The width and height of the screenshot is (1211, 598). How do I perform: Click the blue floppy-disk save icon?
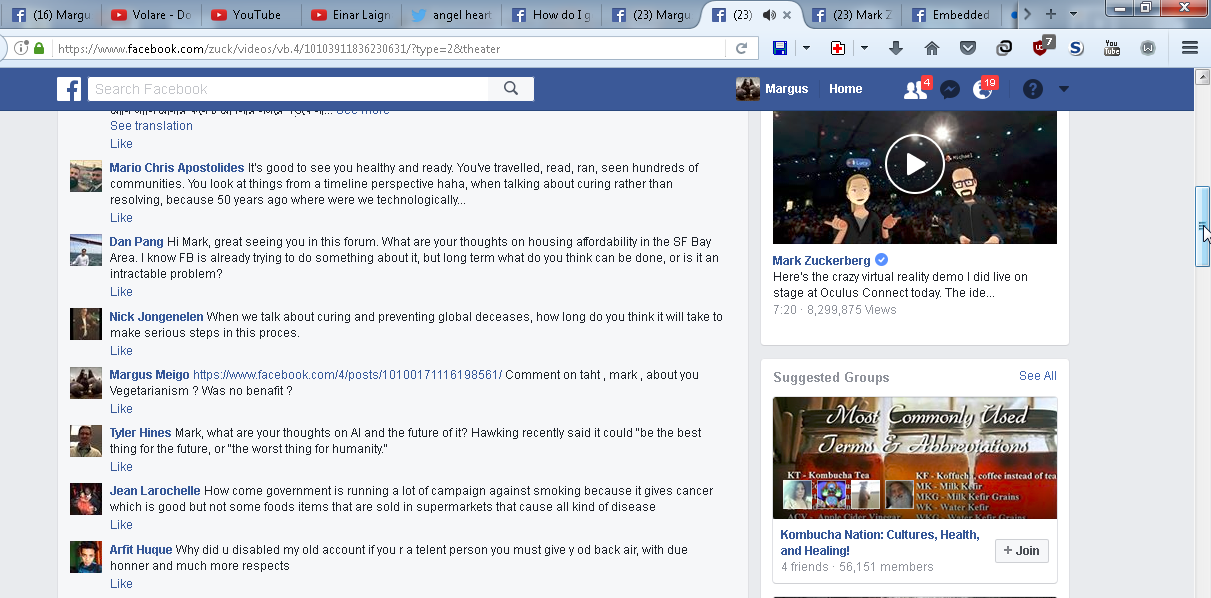781,48
